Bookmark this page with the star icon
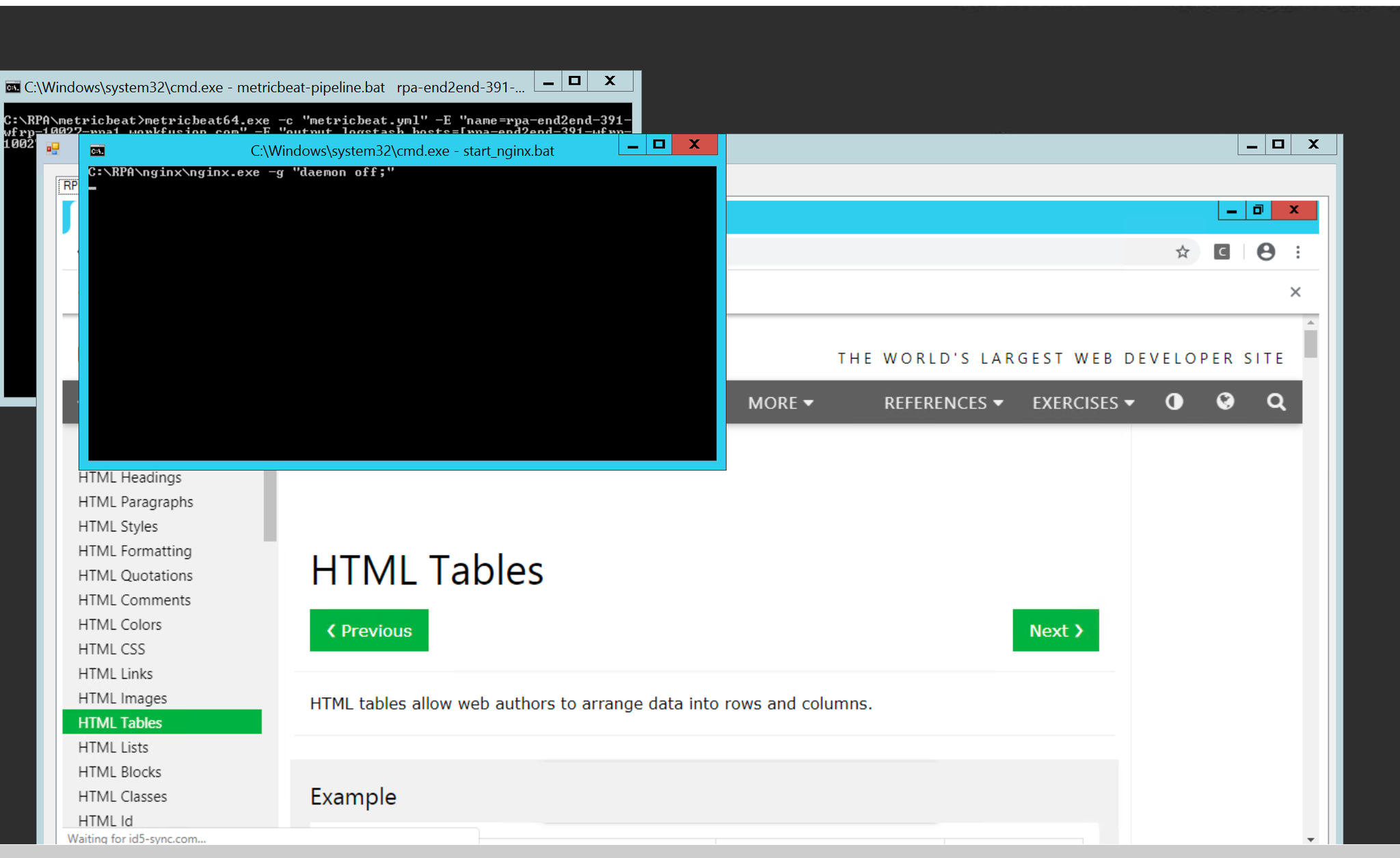1400x858 pixels. tap(1183, 252)
